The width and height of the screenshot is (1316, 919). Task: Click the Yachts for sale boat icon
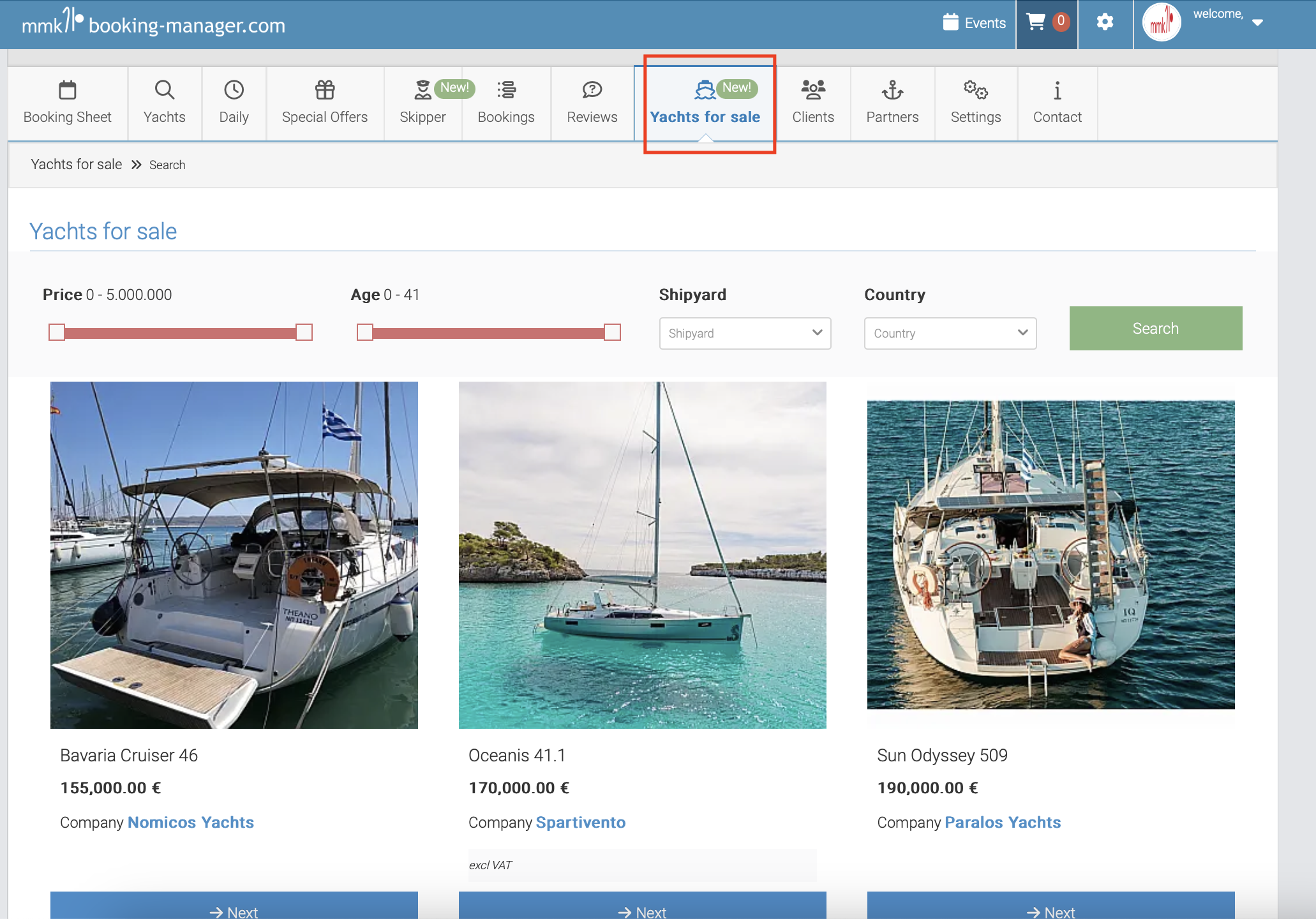point(705,90)
